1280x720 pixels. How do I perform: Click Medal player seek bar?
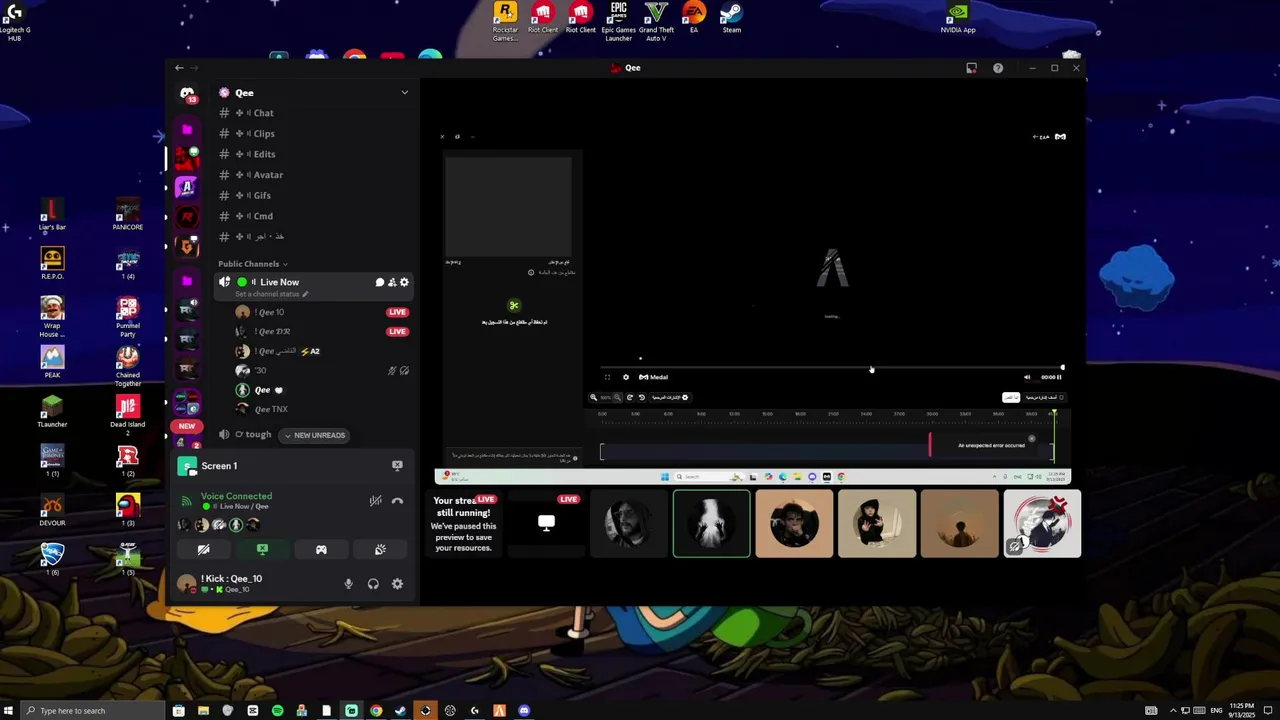coord(832,368)
